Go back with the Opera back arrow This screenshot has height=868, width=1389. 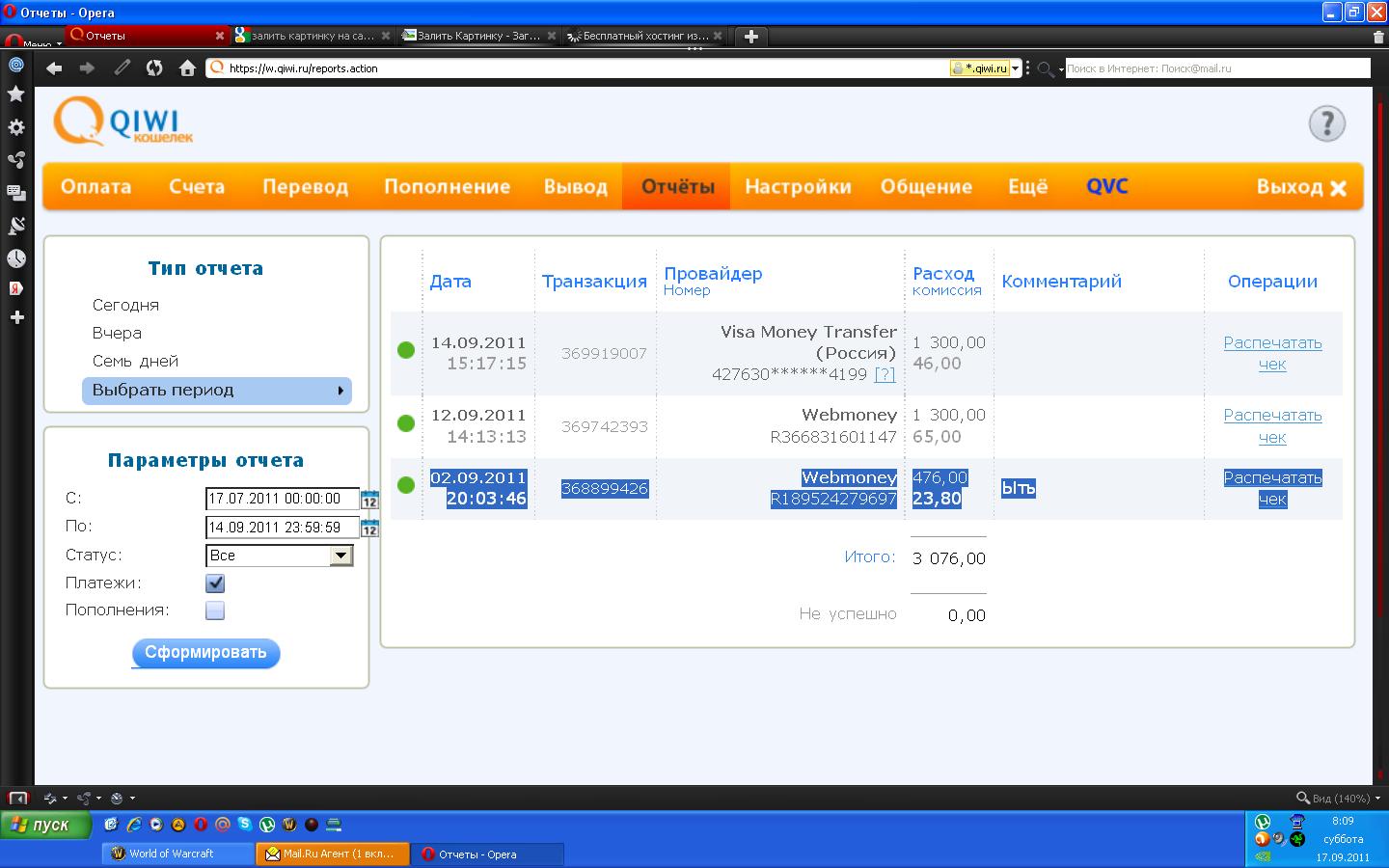54,68
